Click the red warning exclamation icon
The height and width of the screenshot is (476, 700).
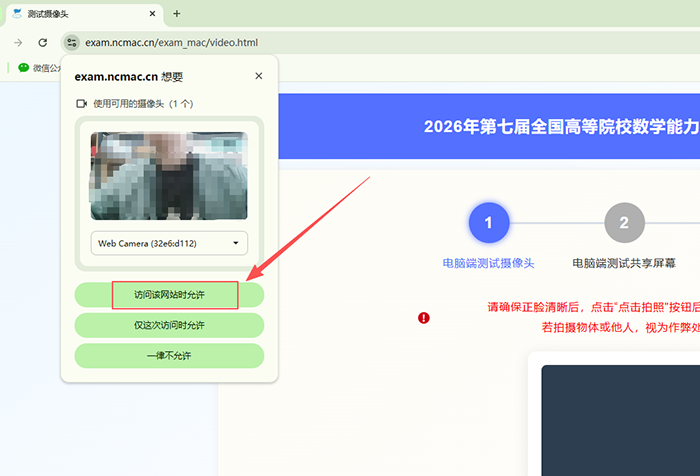coord(424,318)
